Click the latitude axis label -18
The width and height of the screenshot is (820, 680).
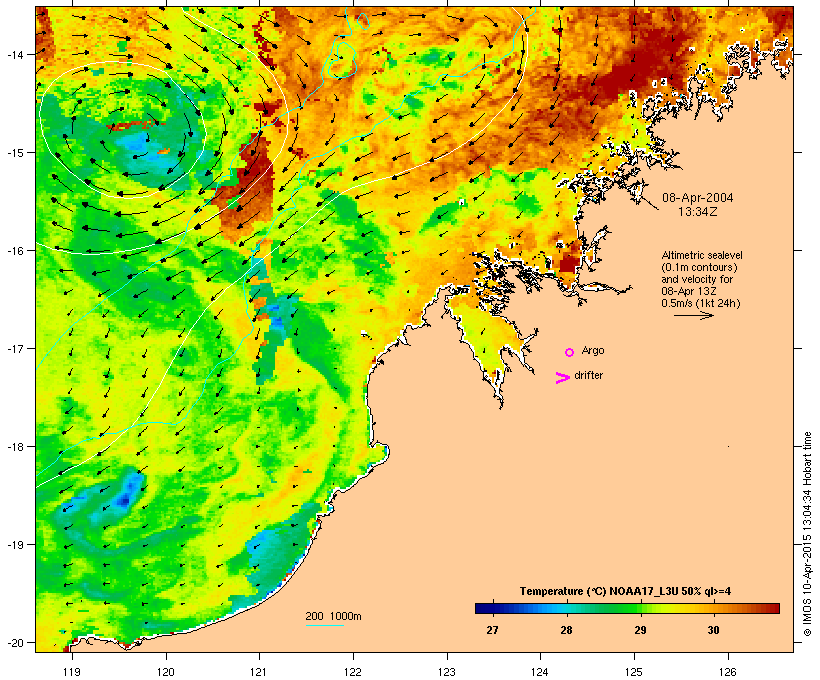point(15,447)
